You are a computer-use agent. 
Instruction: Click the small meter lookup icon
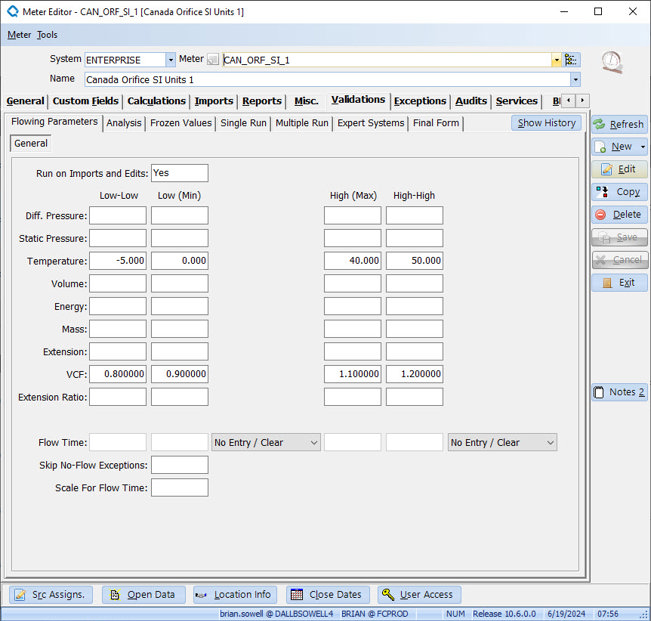pos(213,60)
